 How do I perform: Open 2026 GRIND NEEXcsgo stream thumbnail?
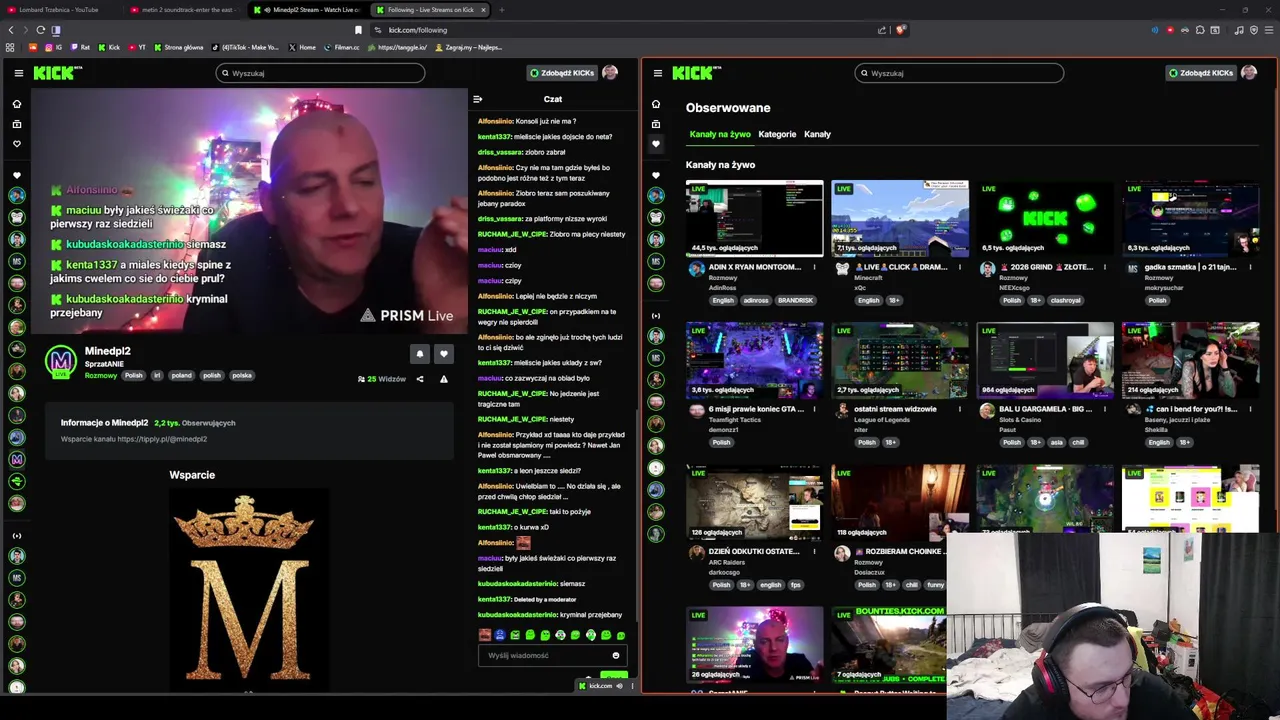(1045, 218)
